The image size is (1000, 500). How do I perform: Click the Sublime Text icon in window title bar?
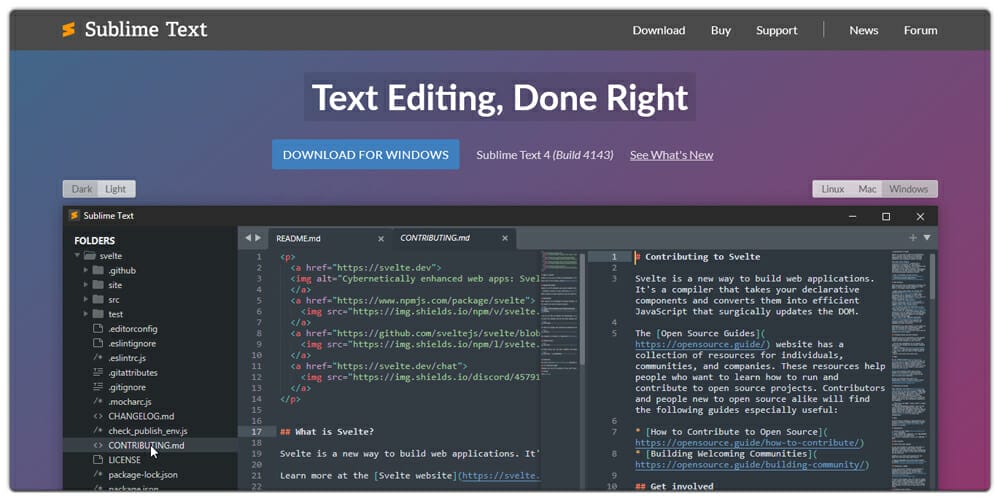click(x=73, y=216)
